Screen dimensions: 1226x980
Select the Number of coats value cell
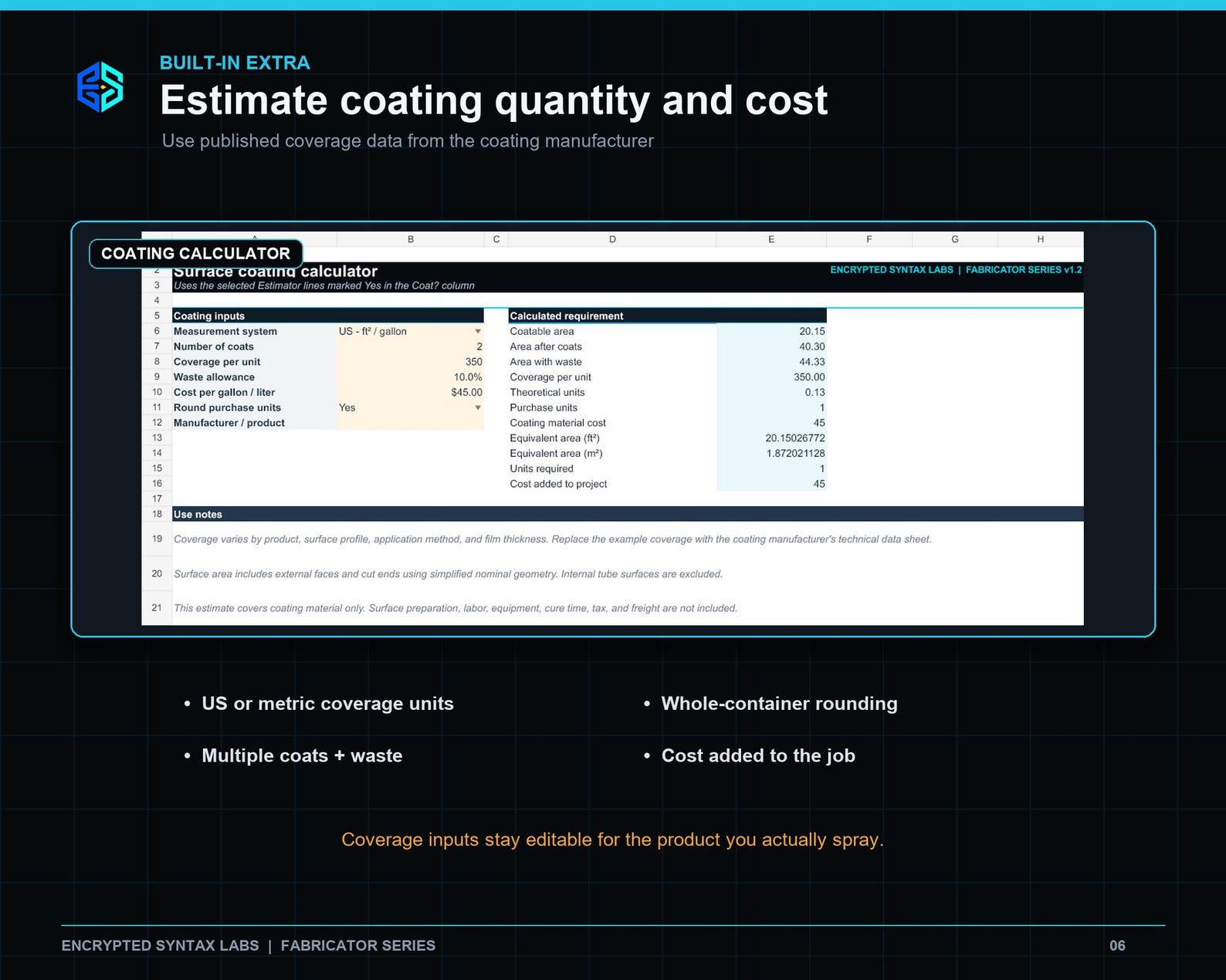click(410, 347)
